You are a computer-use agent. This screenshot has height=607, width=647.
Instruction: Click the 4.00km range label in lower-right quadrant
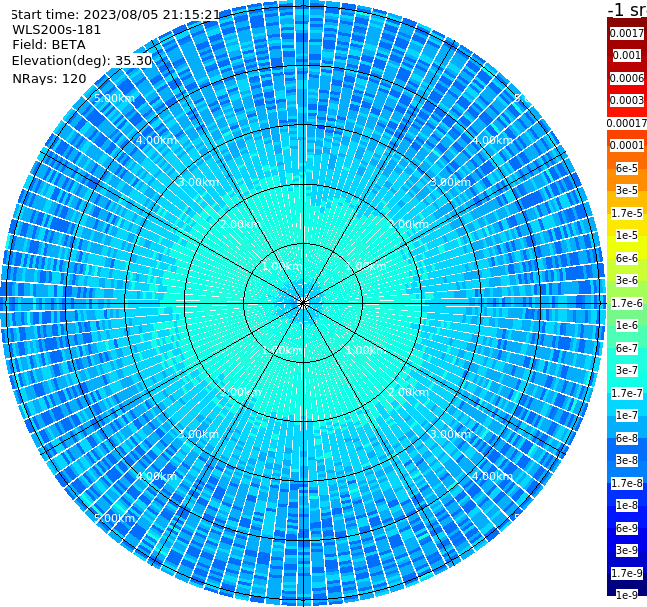(492, 476)
